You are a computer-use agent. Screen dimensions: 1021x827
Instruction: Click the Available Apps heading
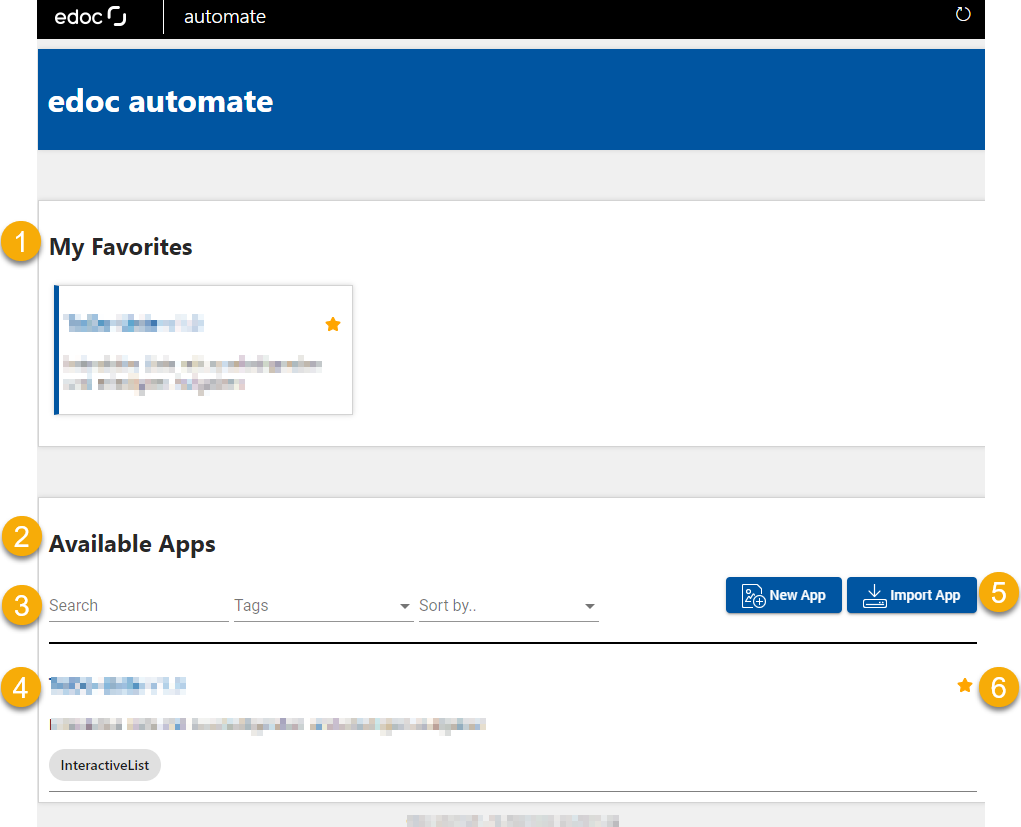coord(132,544)
